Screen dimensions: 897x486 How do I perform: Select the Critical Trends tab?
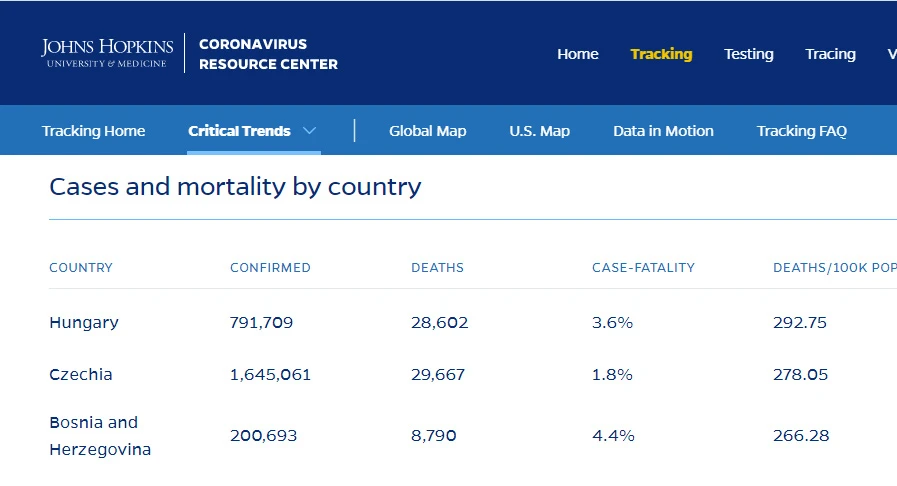point(240,131)
